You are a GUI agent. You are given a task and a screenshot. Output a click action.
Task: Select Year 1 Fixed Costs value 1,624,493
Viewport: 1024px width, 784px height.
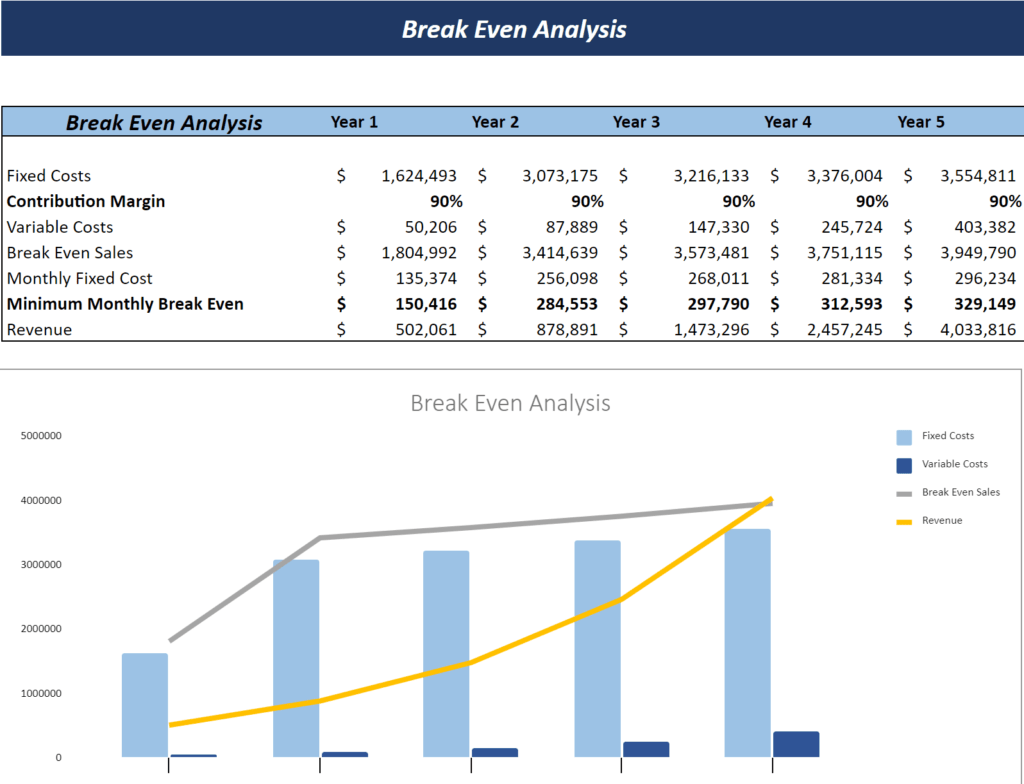click(420, 175)
